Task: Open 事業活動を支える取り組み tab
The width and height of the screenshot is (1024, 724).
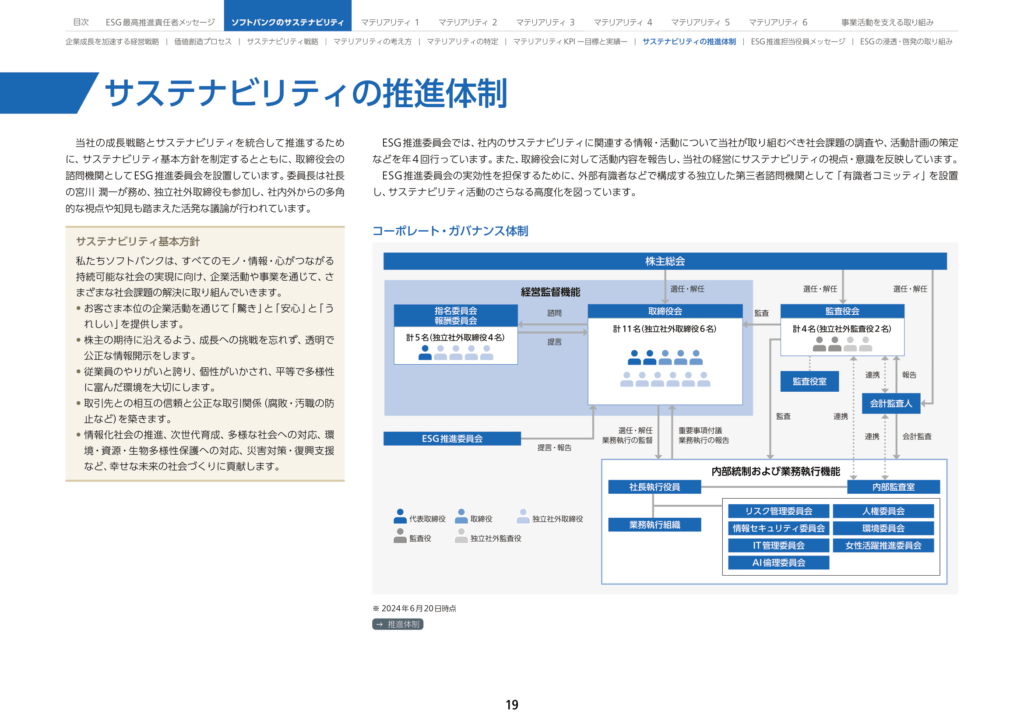Action: (887, 22)
